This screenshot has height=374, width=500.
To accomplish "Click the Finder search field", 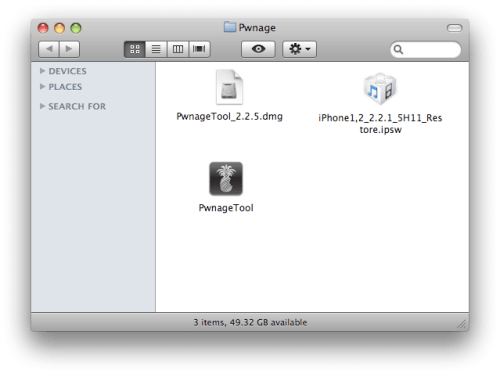I will click(x=426, y=50).
